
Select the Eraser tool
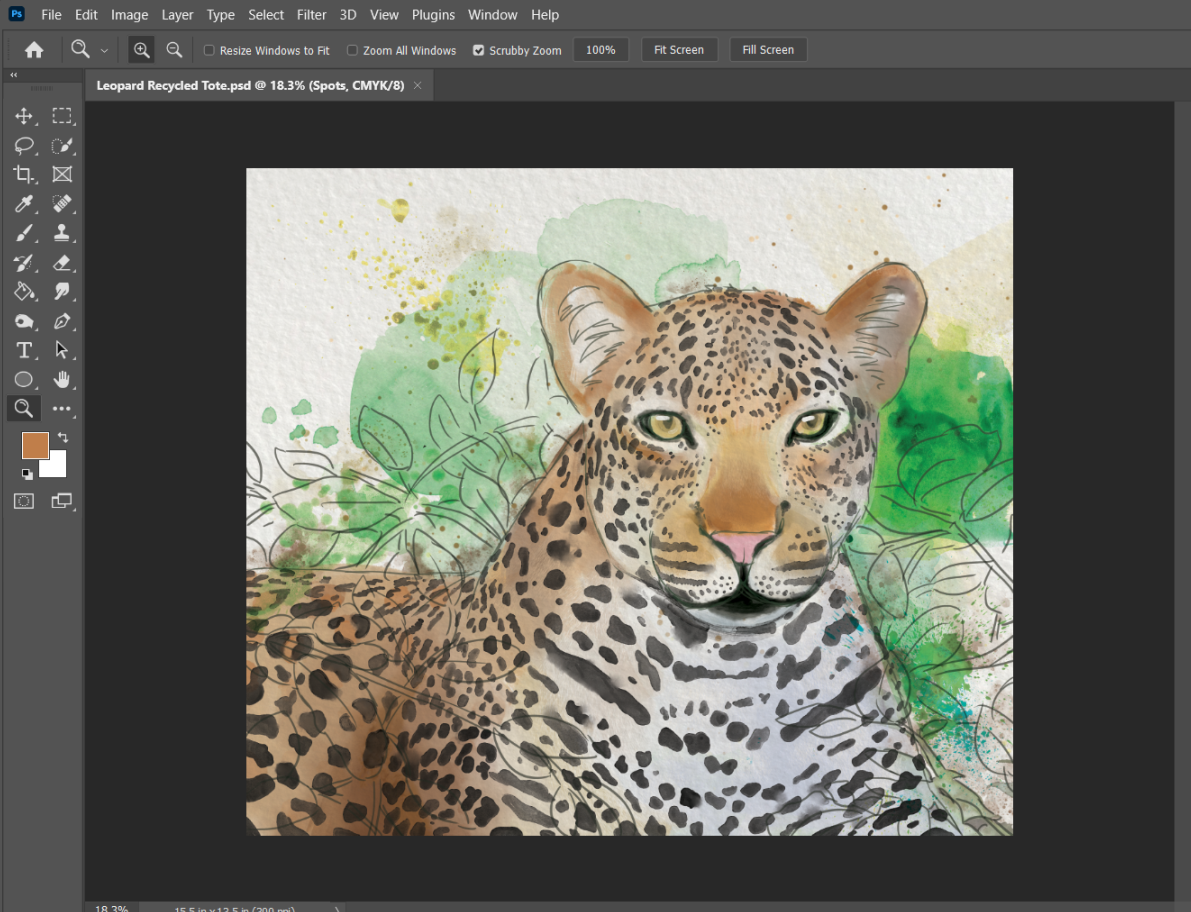62,263
